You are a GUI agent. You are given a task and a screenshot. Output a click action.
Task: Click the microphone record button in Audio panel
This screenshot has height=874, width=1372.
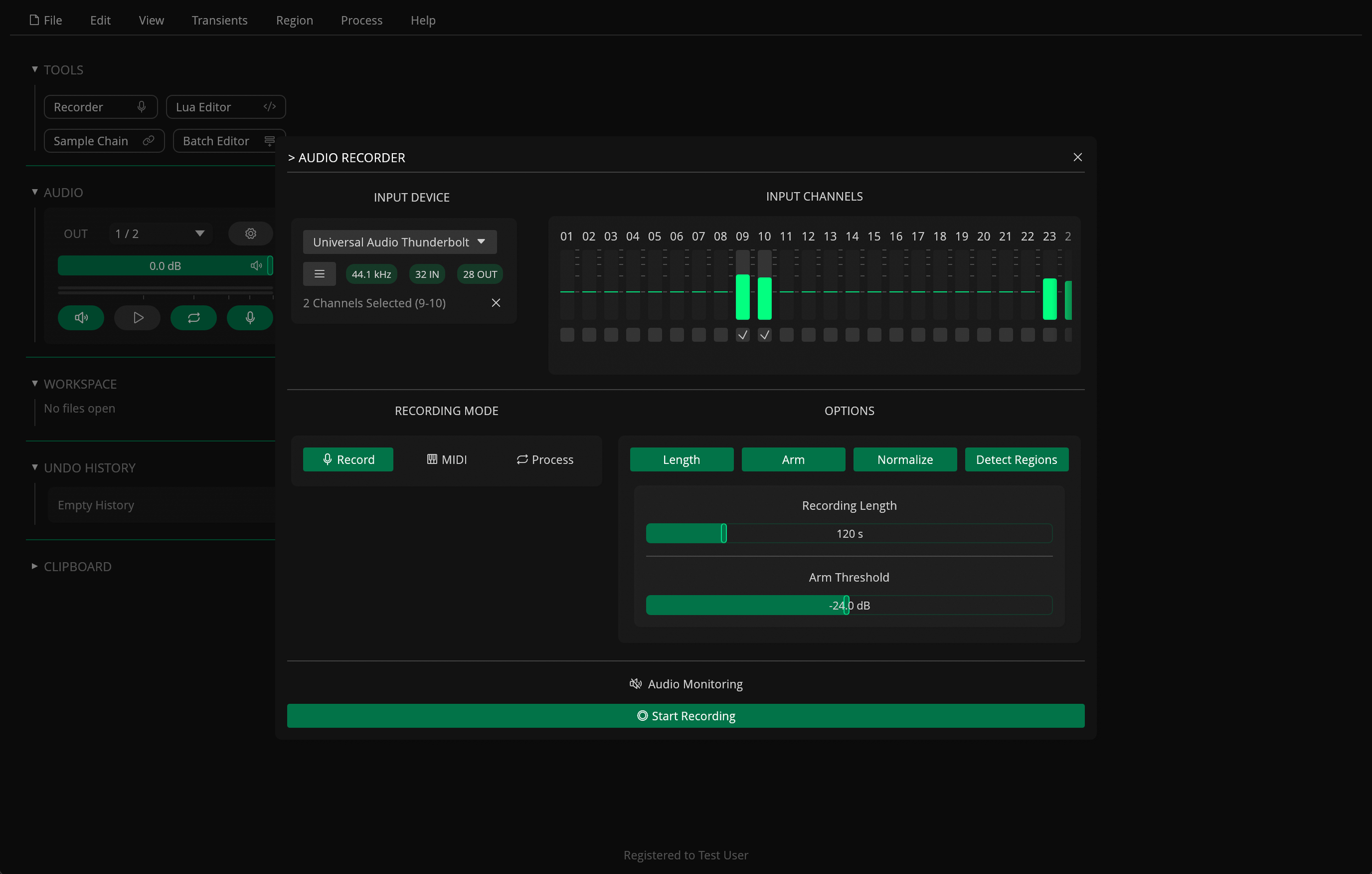(250, 317)
